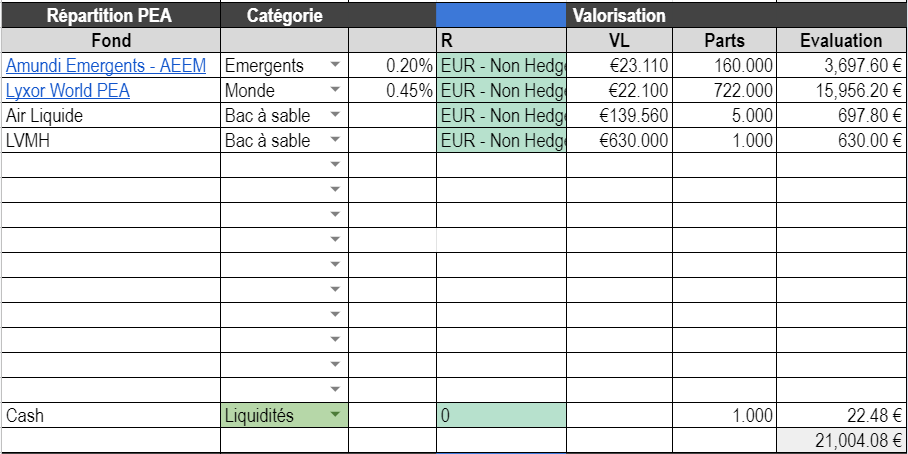
Task: Select the total 21,004.08 € cell
Action: coord(841,440)
